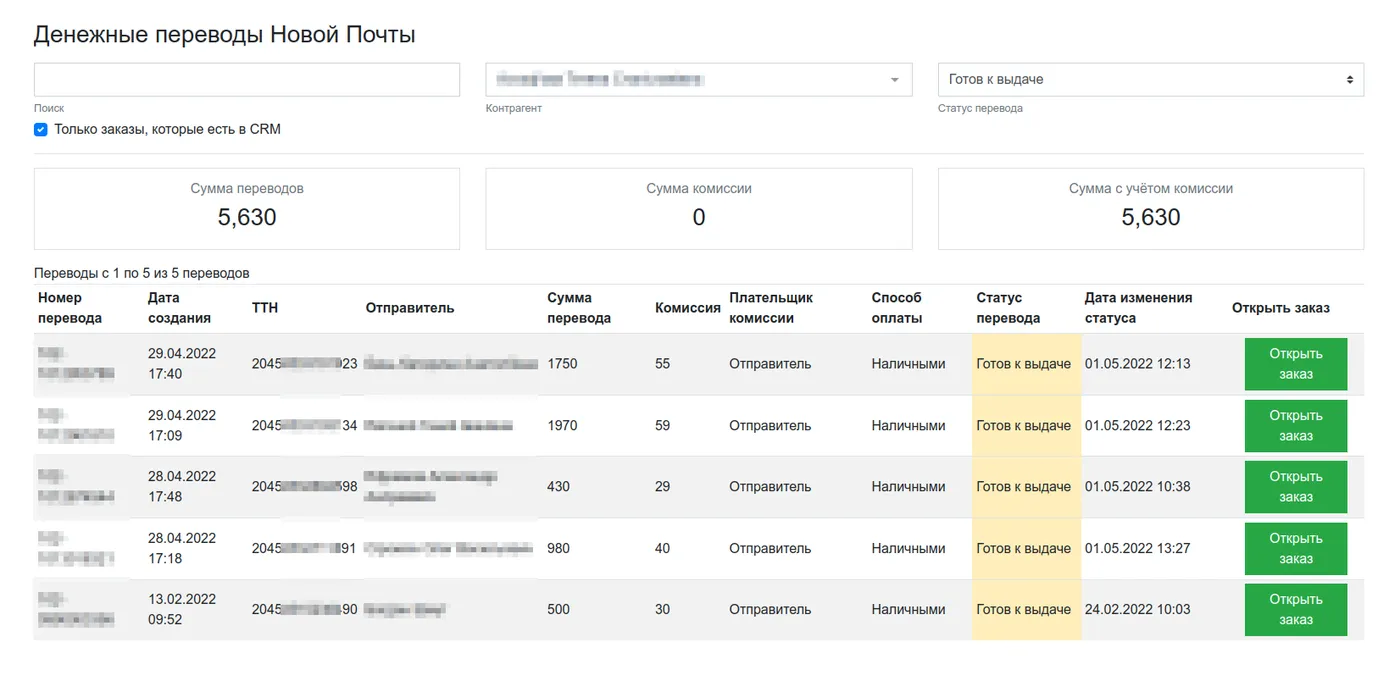Image resolution: width=1400 pixels, height=681 pixels.
Task: Click the ТТН ending in 23
Action: click(305, 364)
